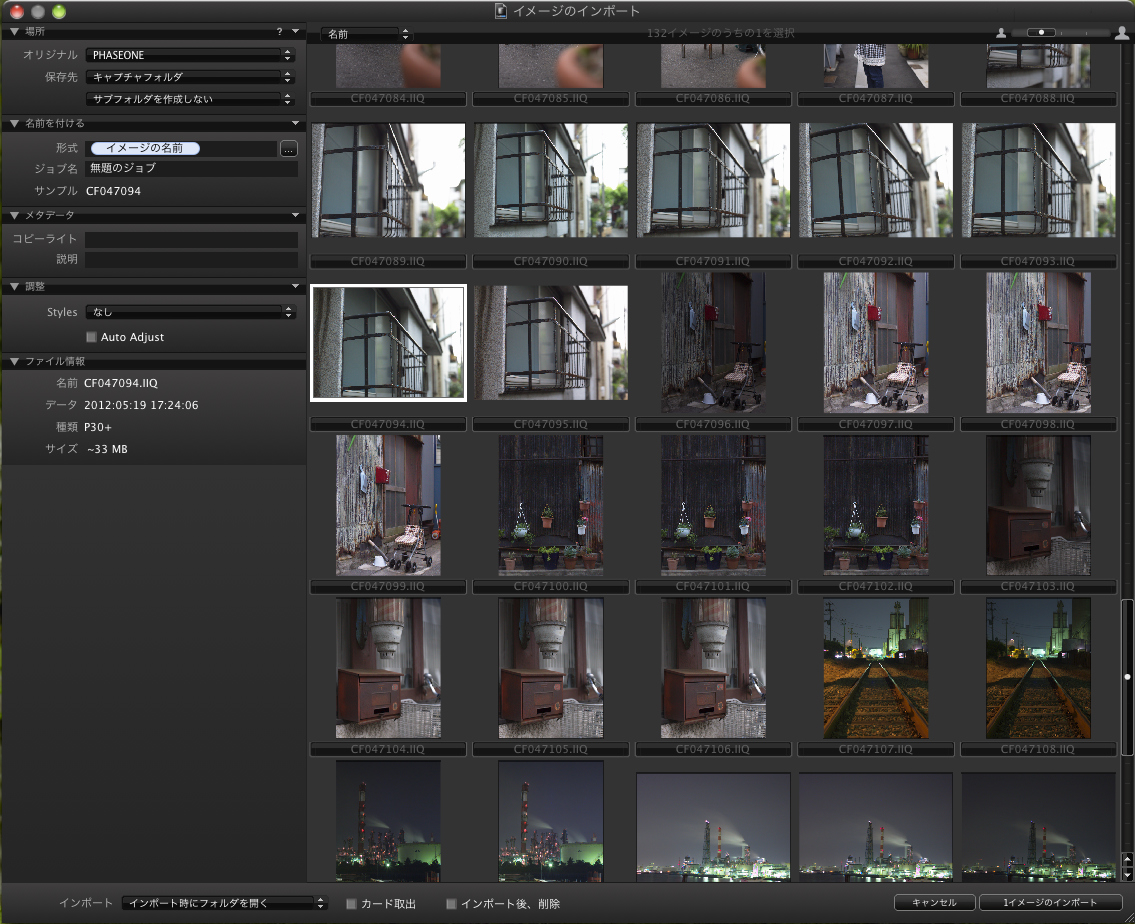Screen dimensions: 1135x924
Task: Open the 名前 sort dropdown
Action: 366,34
